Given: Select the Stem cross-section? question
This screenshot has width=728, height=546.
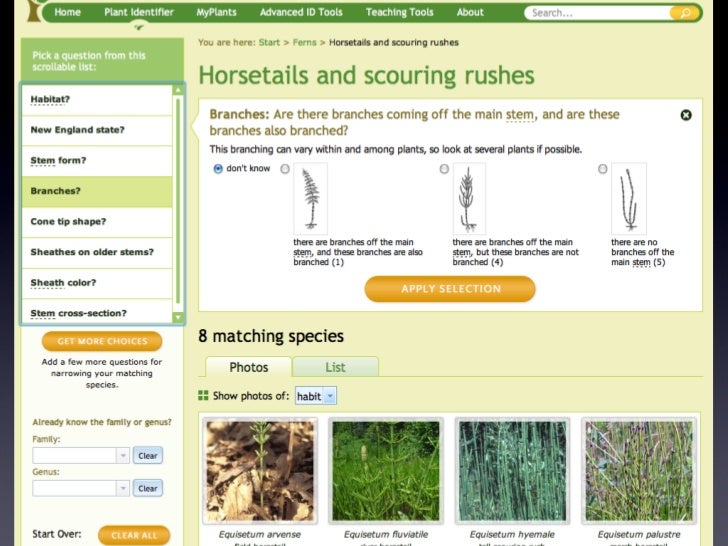Looking at the screenshot, I should point(97,312).
